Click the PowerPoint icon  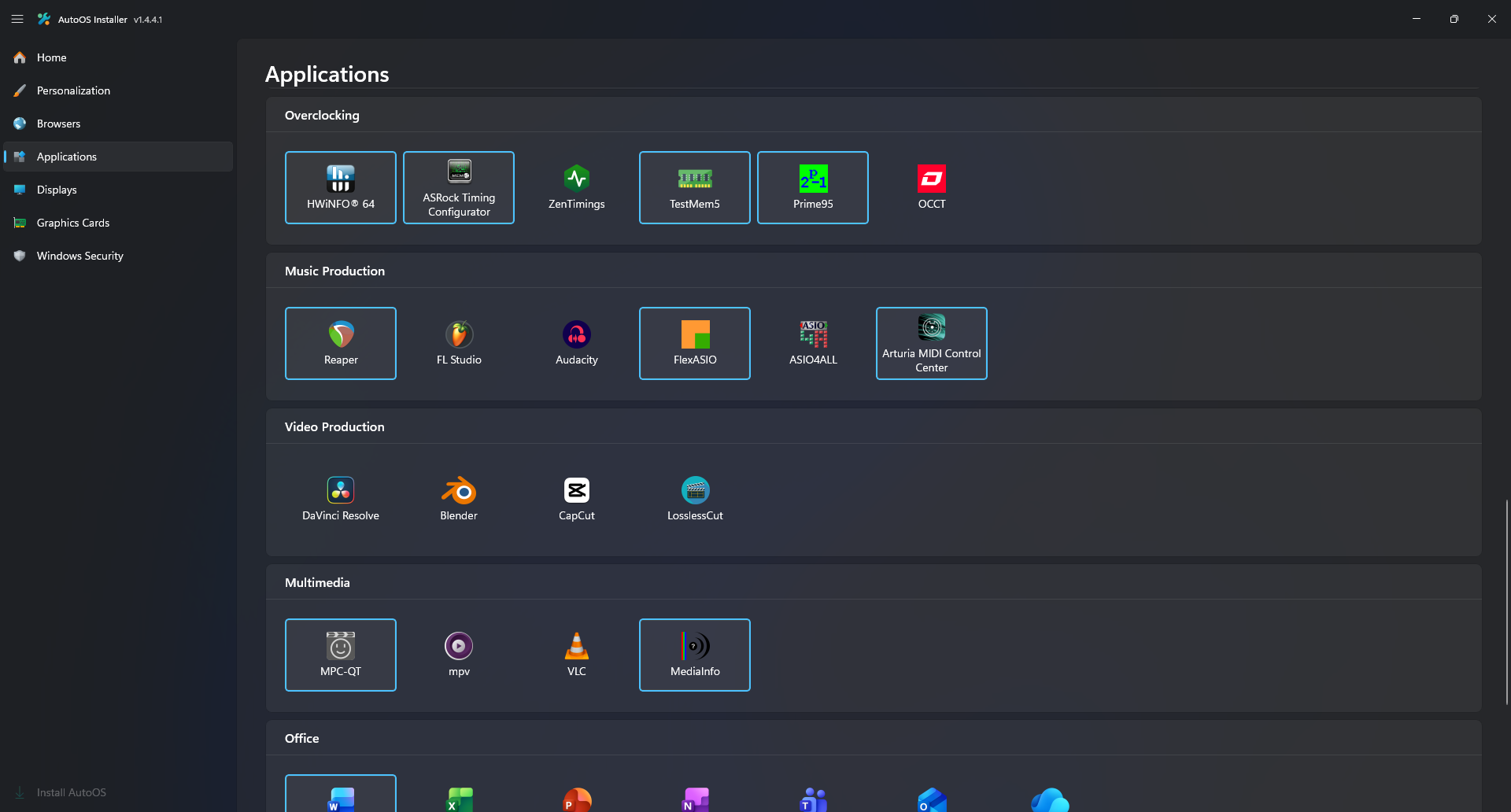click(577, 799)
